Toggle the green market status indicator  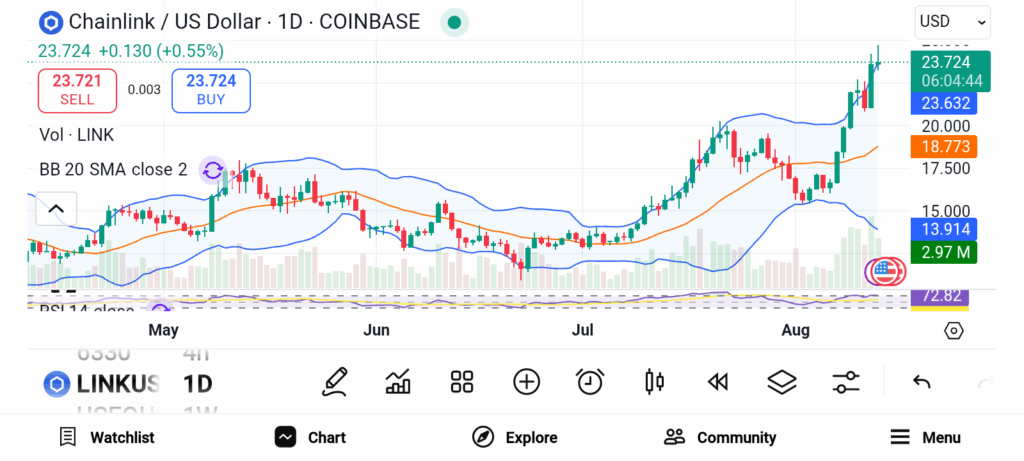(x=454, y=22)
